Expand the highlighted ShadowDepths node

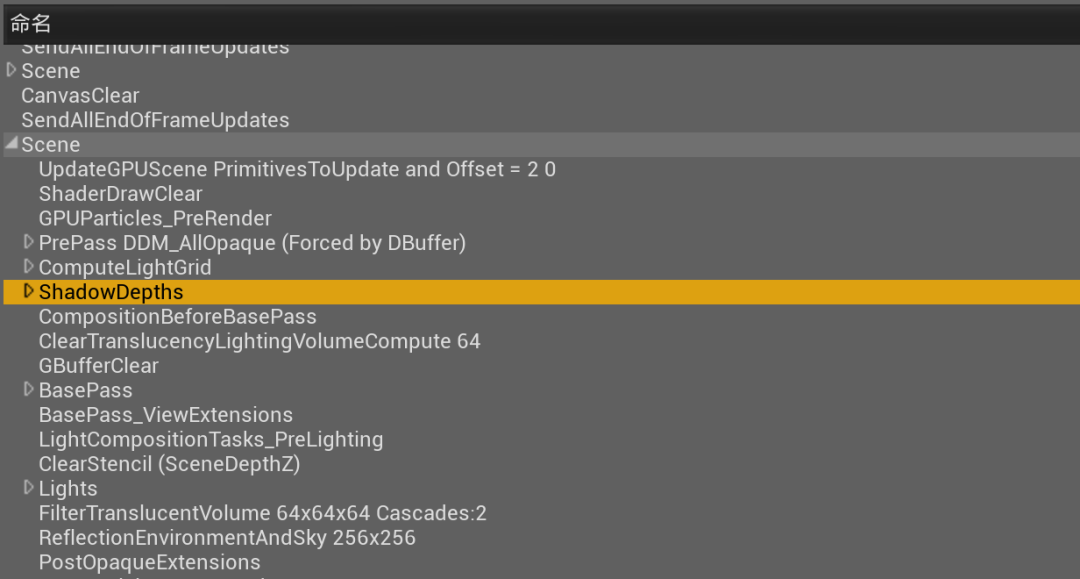click(29, 291)
